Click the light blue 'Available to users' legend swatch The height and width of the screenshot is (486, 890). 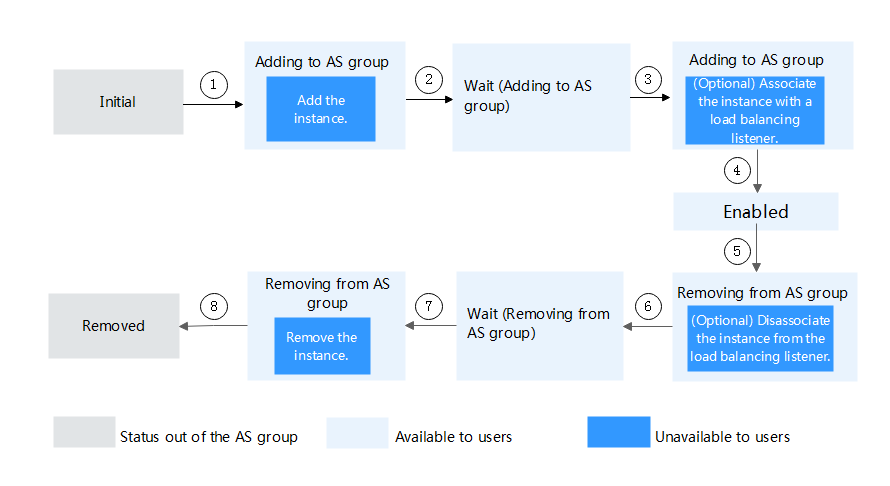[x=357, y=433]
